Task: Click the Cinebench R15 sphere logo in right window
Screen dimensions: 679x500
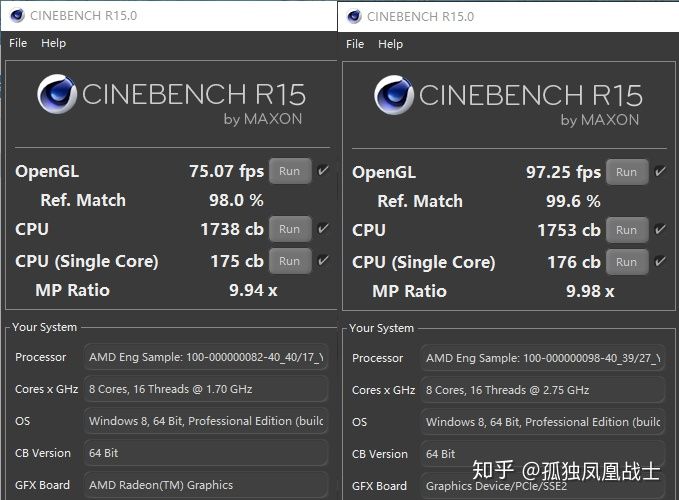Action: tap(394, 94)
